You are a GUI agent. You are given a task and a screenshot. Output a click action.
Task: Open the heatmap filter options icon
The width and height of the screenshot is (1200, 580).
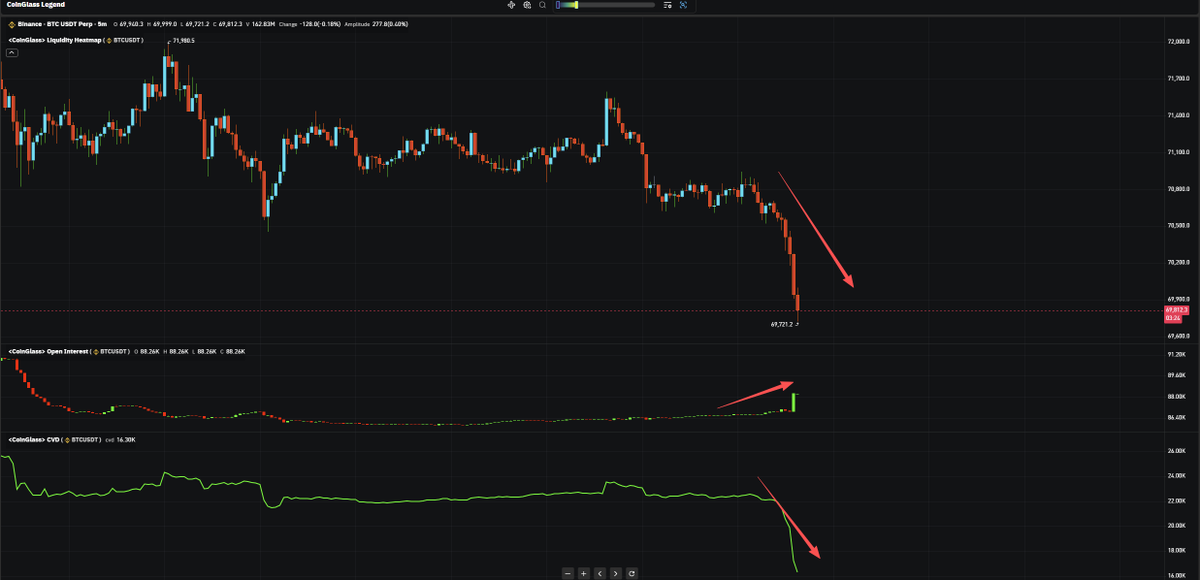tap(667, 5)
